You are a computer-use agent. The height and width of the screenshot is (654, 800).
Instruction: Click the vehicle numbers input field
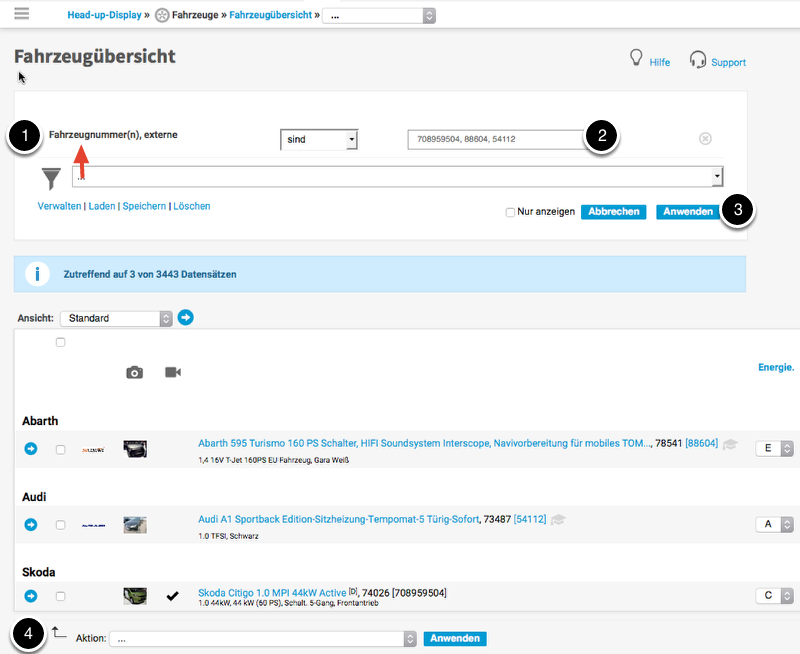point(495,140)
